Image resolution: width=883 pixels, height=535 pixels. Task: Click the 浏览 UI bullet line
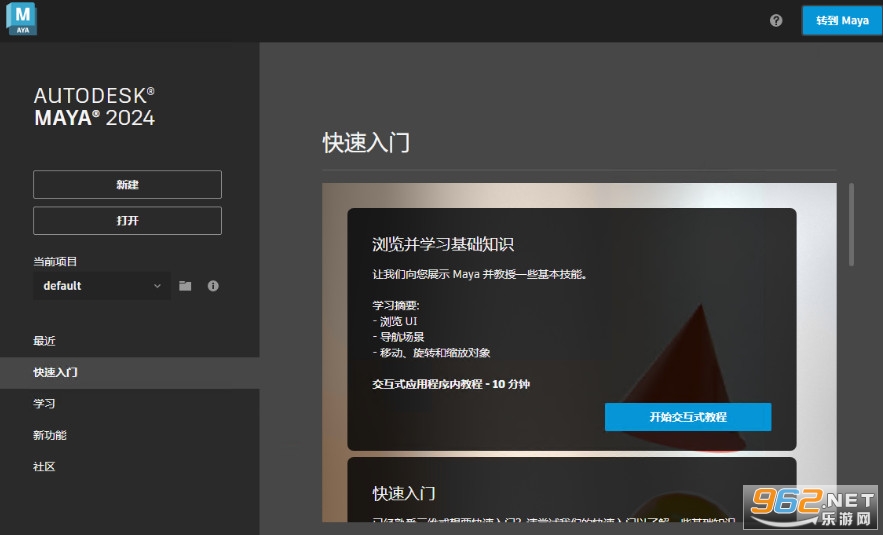tap(395, 321)
